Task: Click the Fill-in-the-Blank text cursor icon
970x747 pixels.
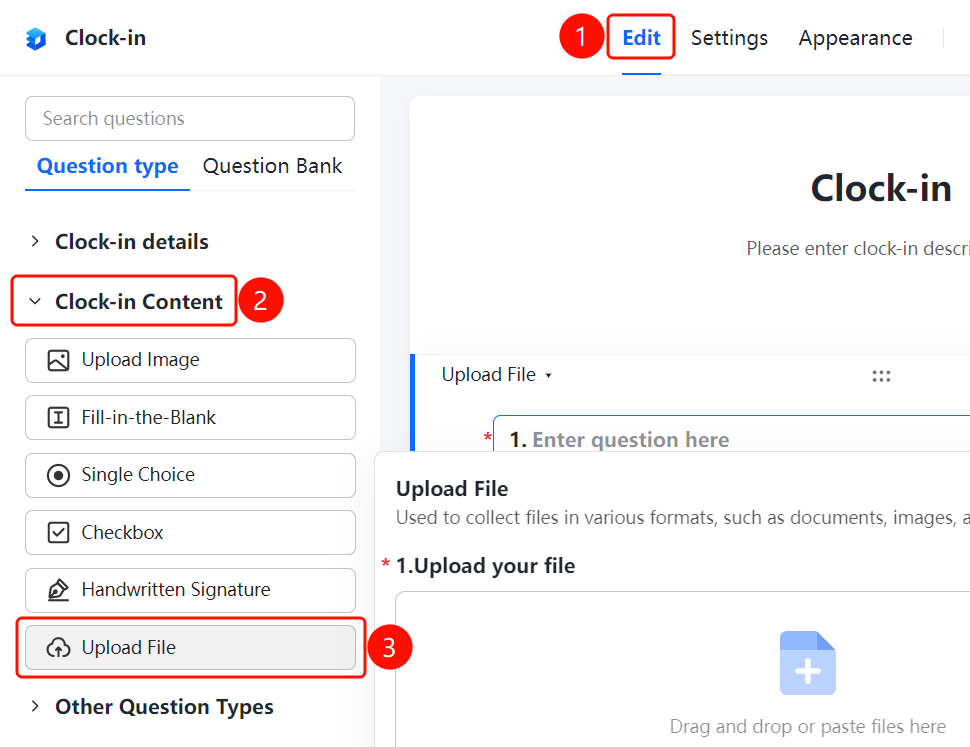Action: tap(58, 418)
